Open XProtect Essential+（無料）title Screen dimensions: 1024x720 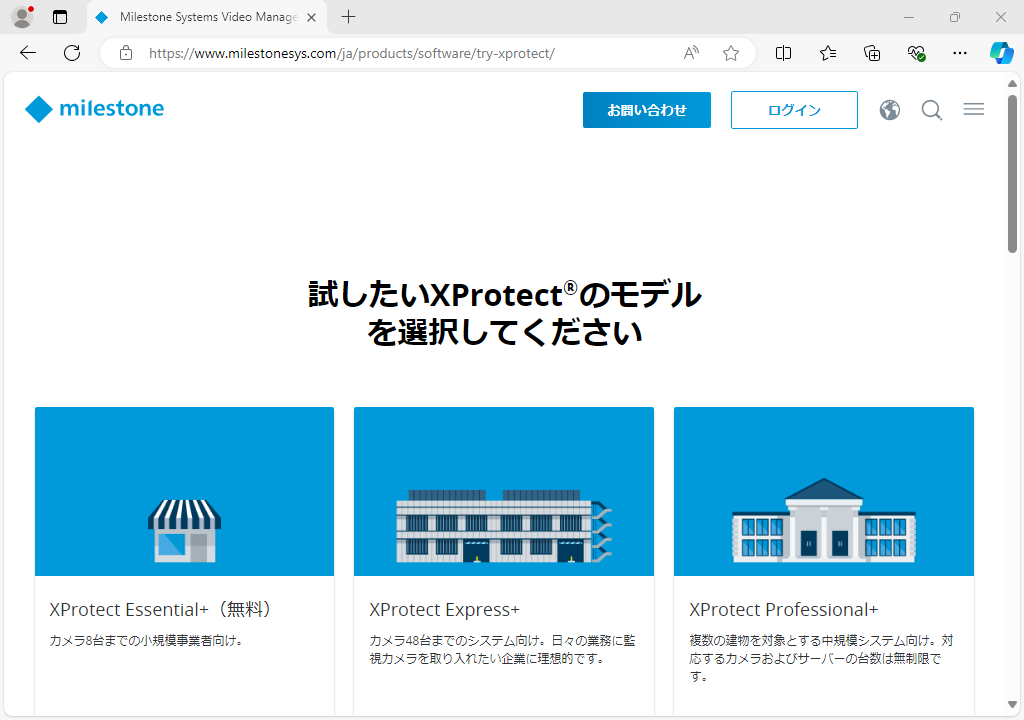tap(160, 610)
